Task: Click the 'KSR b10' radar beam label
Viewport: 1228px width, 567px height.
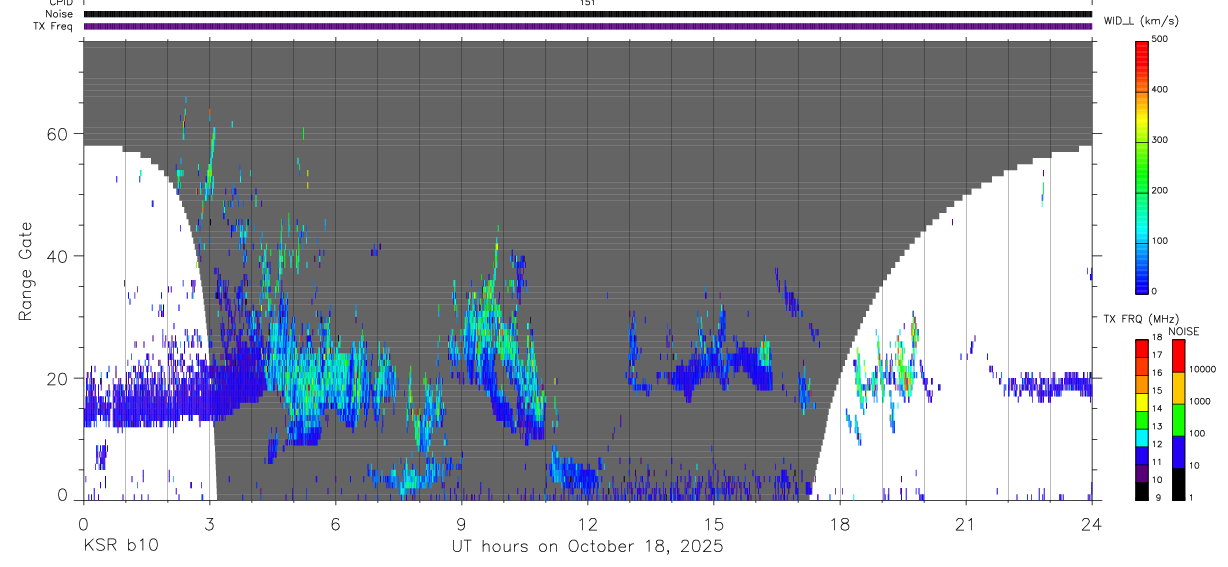Action: 120,546
